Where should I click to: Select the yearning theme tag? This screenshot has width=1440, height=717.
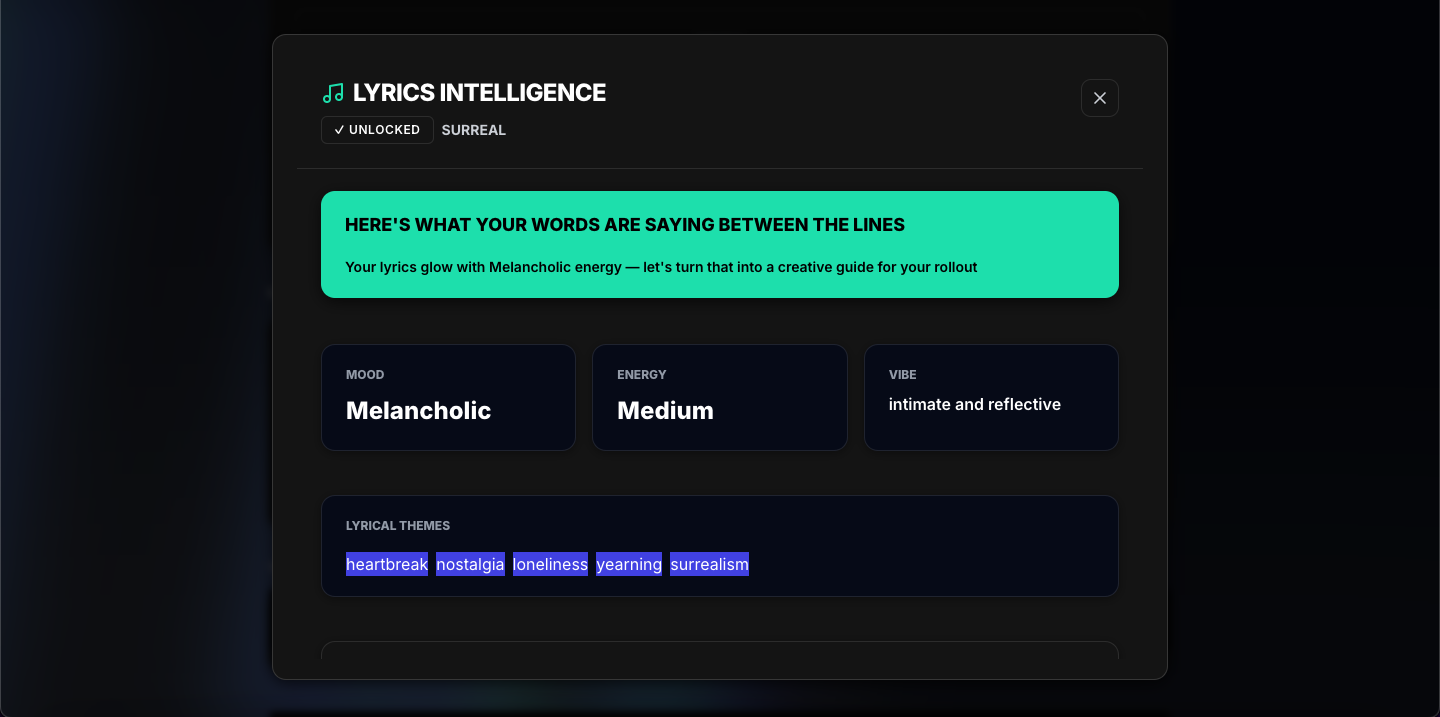point(629,564)
